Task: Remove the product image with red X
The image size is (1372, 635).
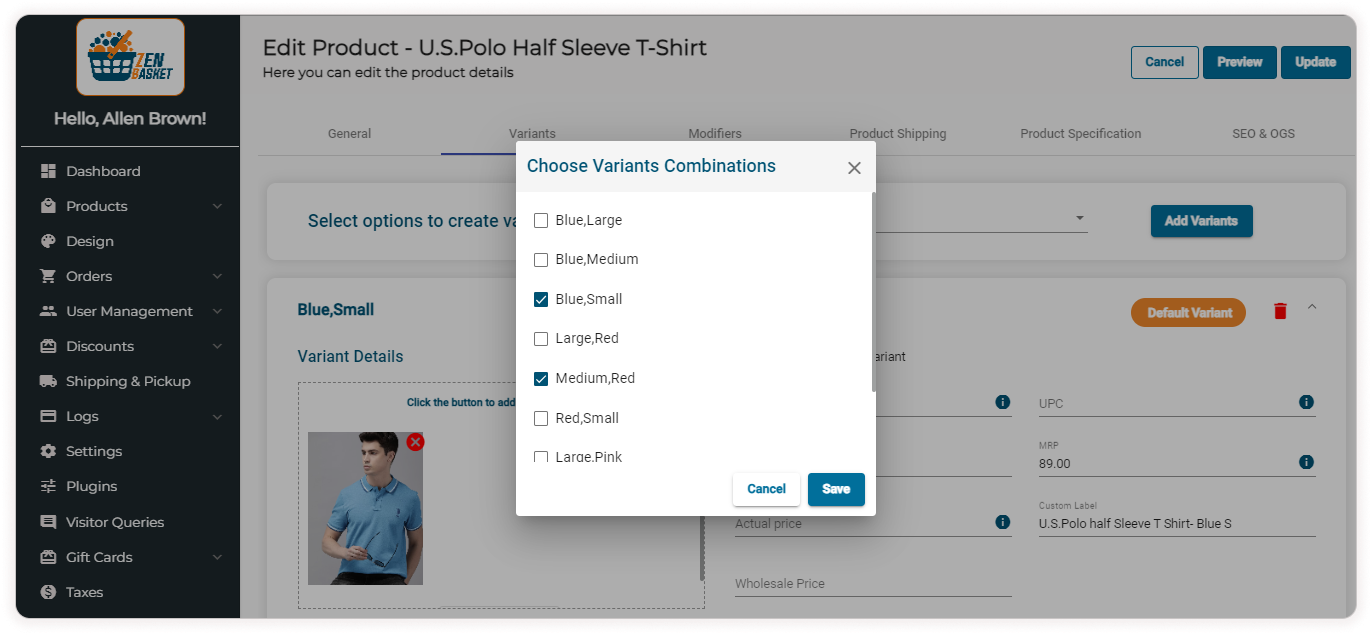Action: pos(415,442)
